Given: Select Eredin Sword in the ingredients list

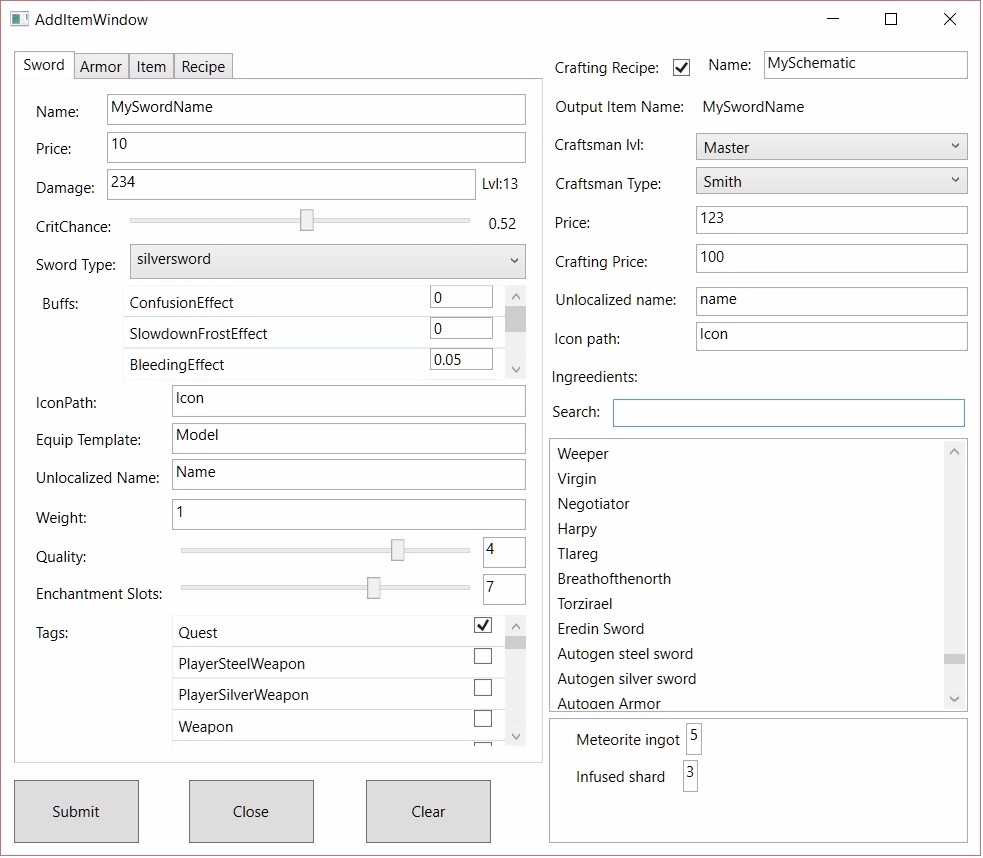Looking at the screenshot, I should pyautogui.click(x=748, y=629).
